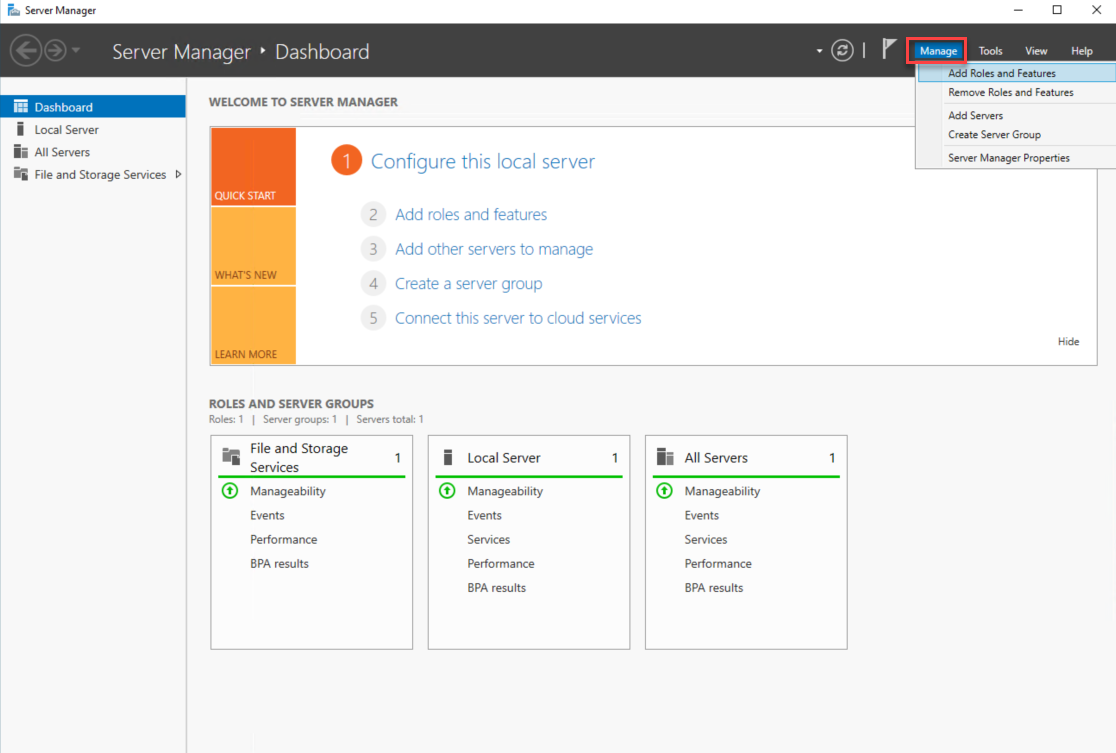Open Events in File and Storage Services tile
Viewport: 1116px width, 753px height.
[x=267, y=515]
